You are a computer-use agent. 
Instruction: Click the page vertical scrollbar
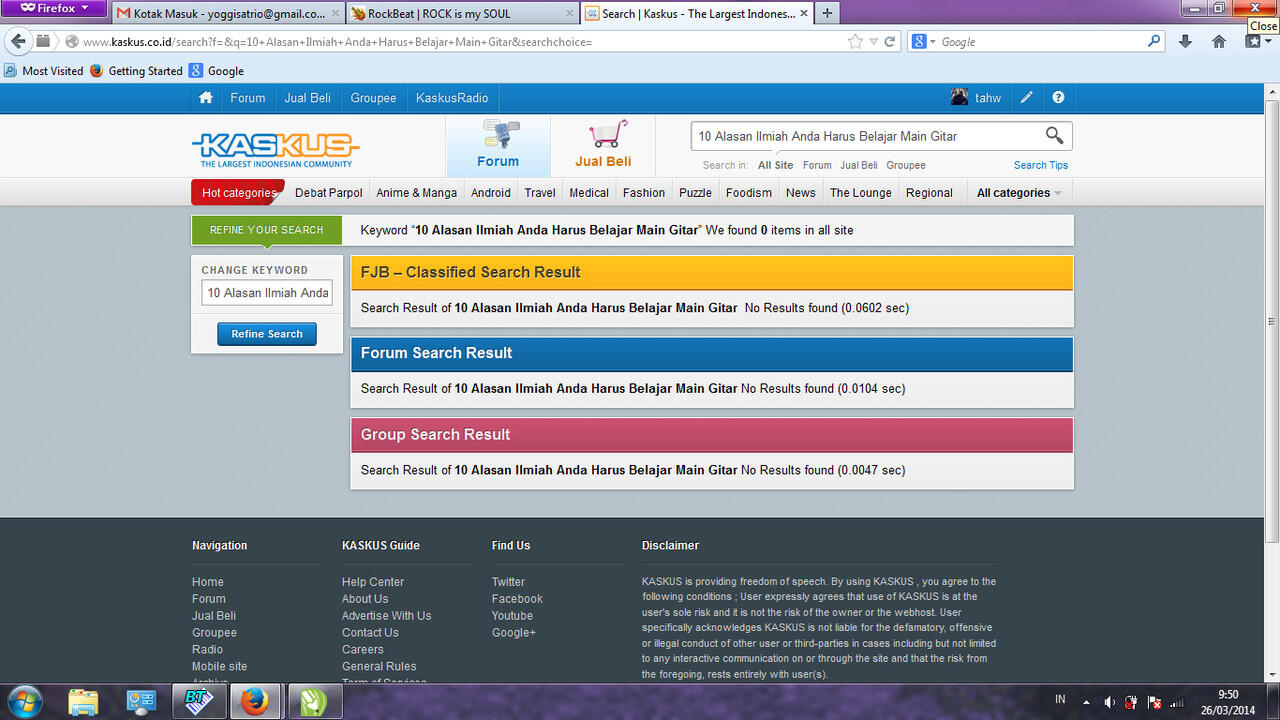(1272, 320)
